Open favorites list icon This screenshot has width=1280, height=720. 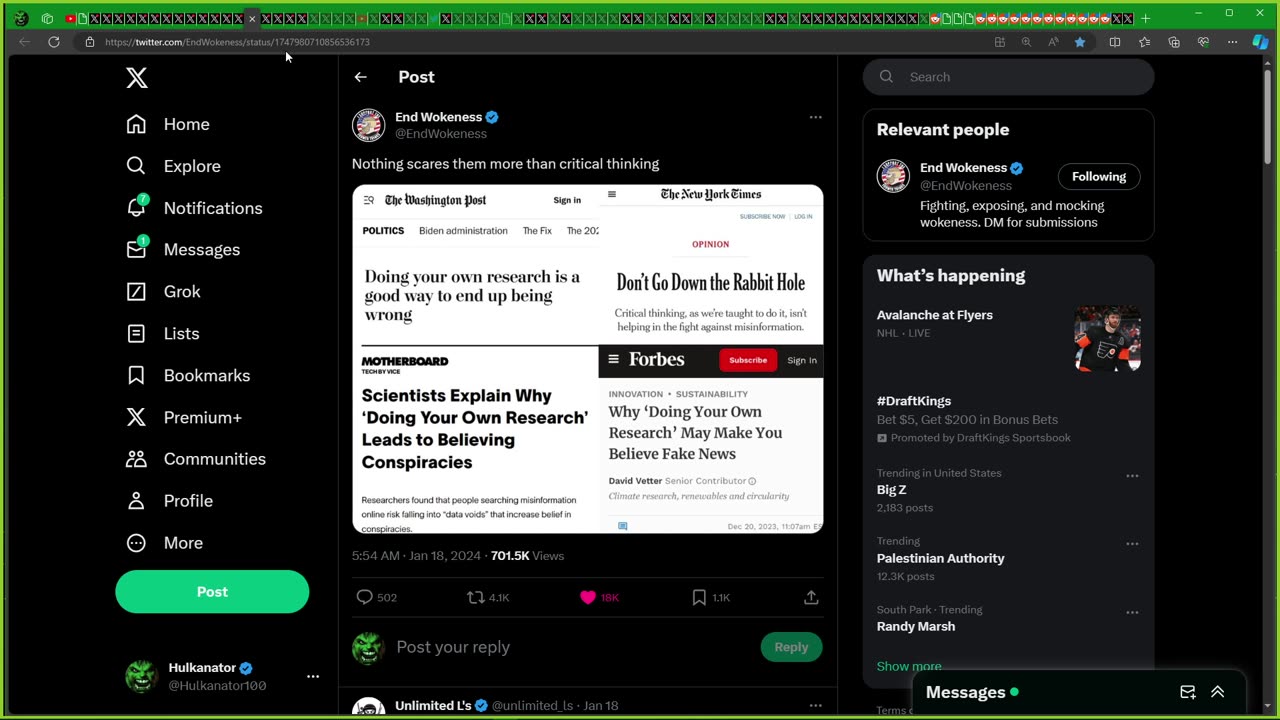coord(1145,42)
